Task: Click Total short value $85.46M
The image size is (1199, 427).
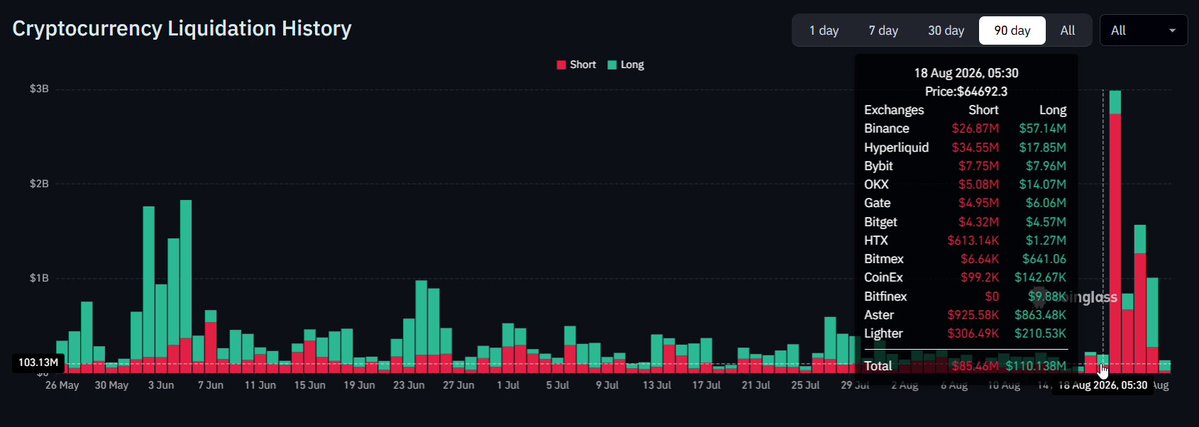Action: coord(975,367)
